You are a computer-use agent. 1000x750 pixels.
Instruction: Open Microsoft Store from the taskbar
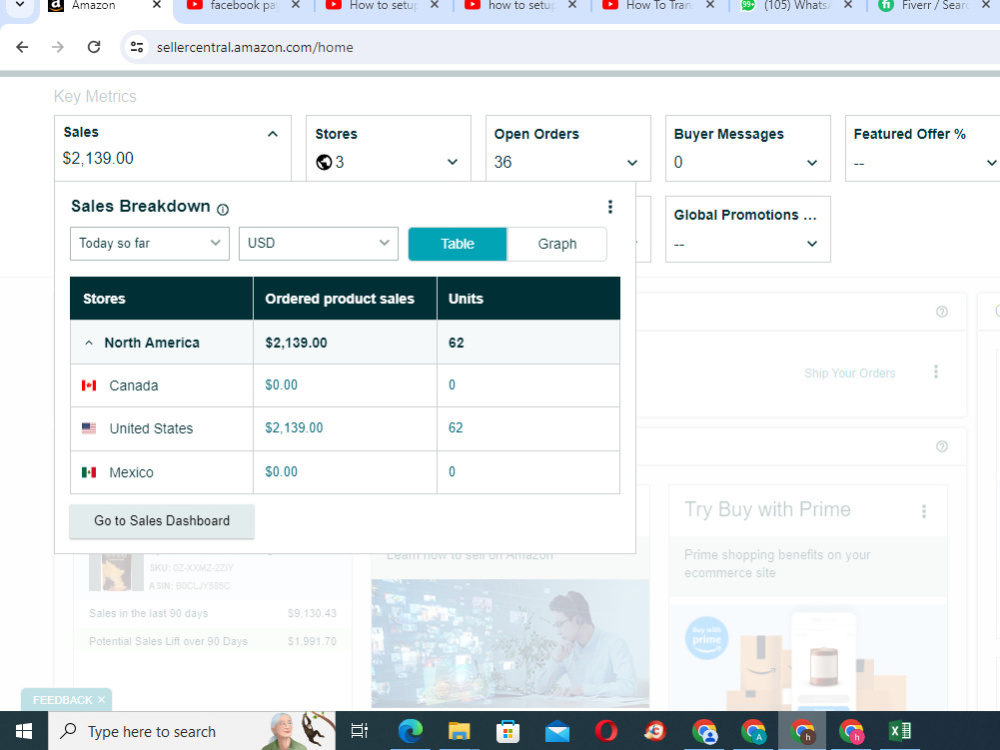[508, 731]
